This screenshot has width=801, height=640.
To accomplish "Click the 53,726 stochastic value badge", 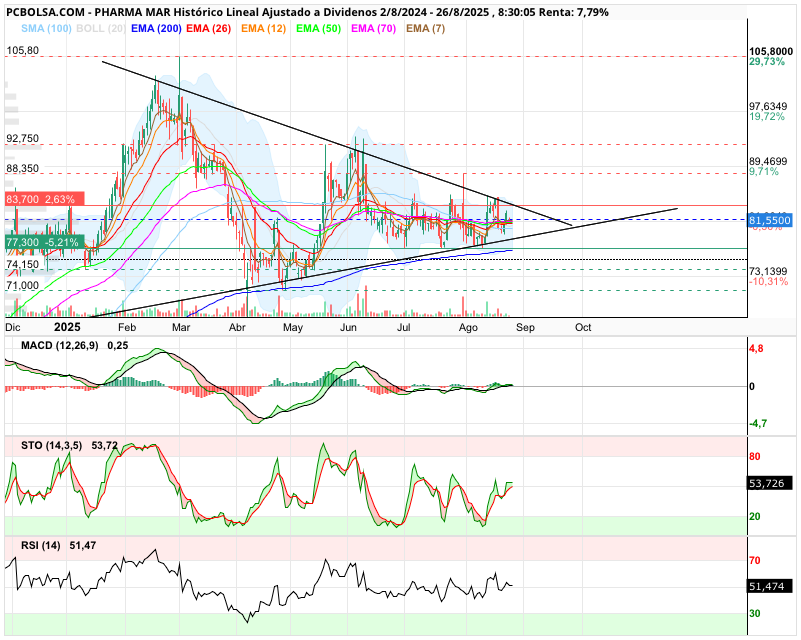I will 770,483.
